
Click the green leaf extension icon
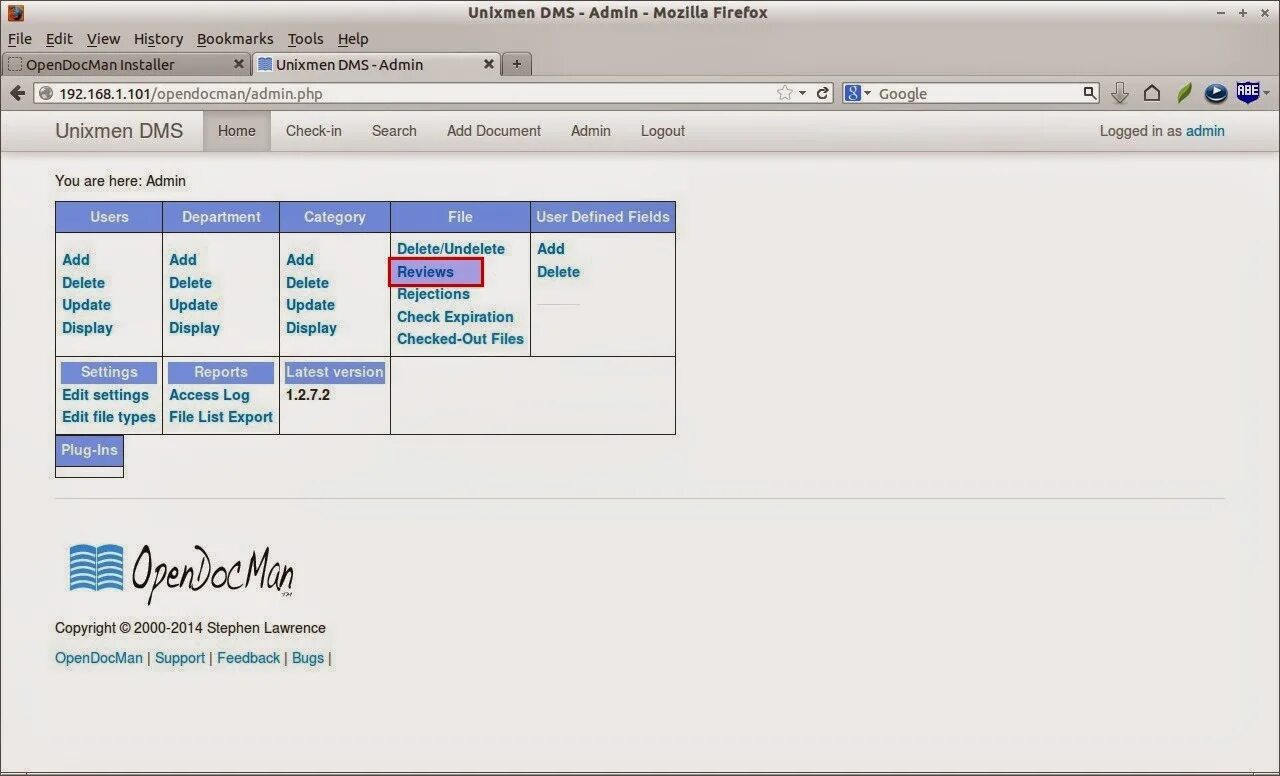(1184, 93)
